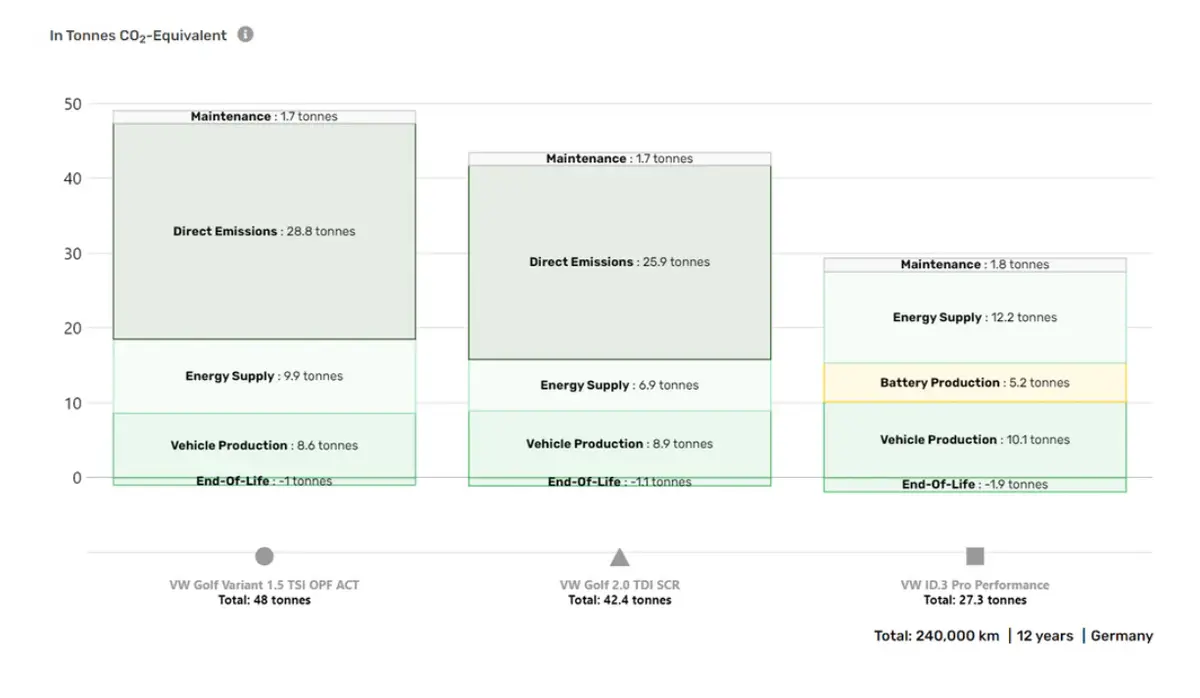Click the VW ID.3 Pro Performance label
Viewport: 1200px width, 698px height.
[x=975, y=585]
